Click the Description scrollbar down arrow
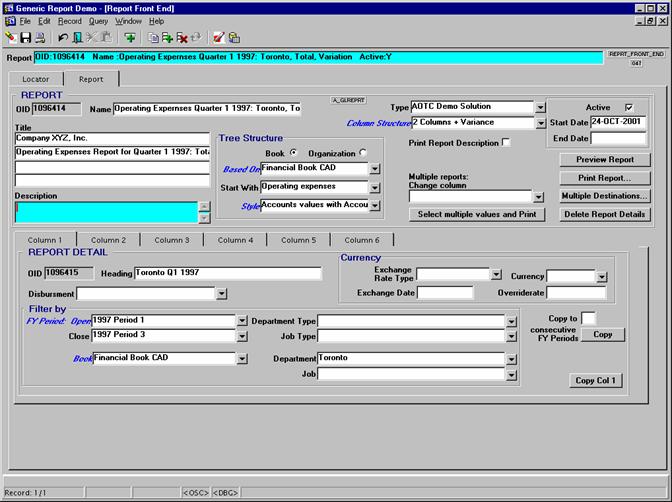 click(x=204, y=218)
